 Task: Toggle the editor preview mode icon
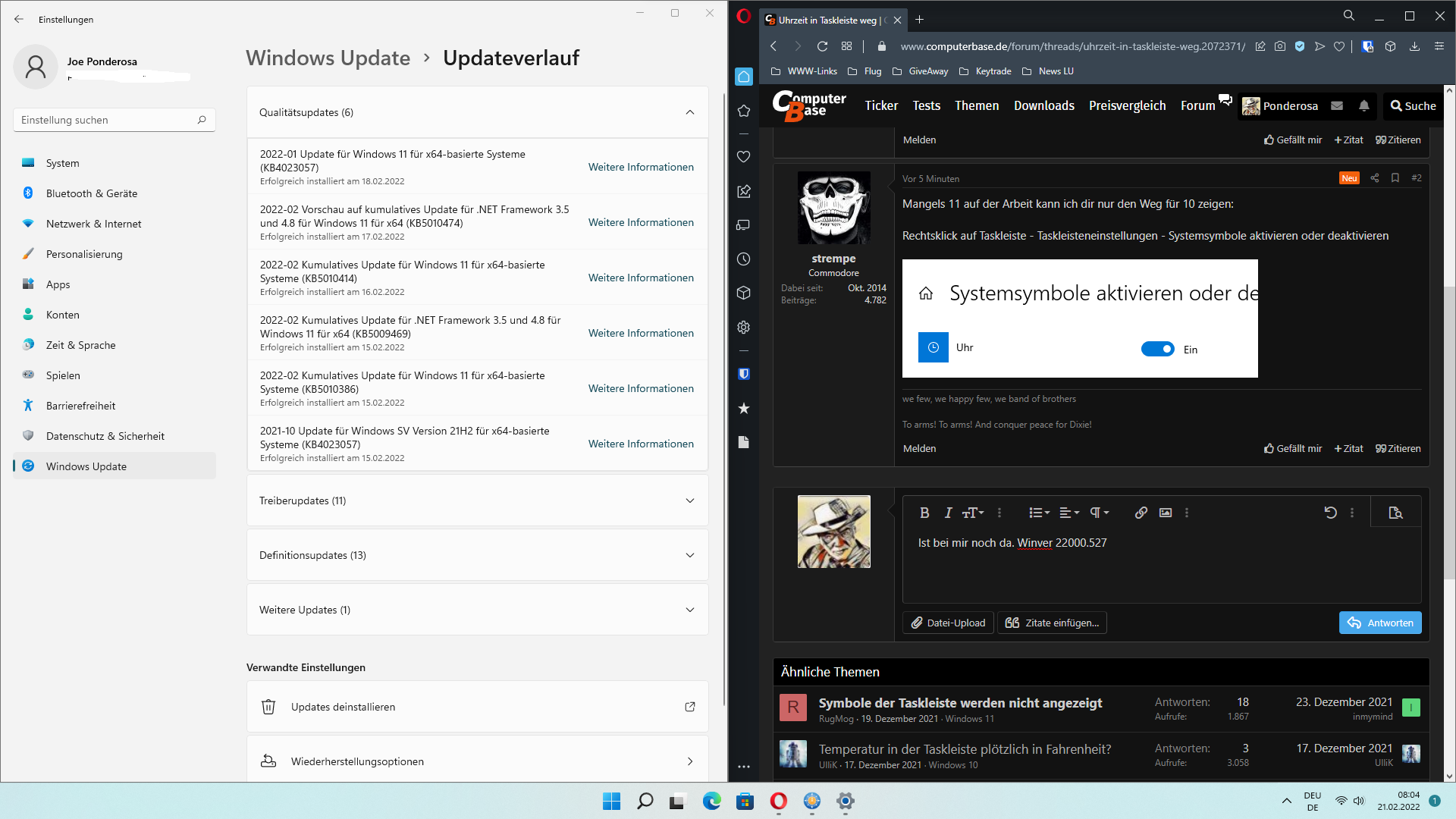click(1395, 513)
